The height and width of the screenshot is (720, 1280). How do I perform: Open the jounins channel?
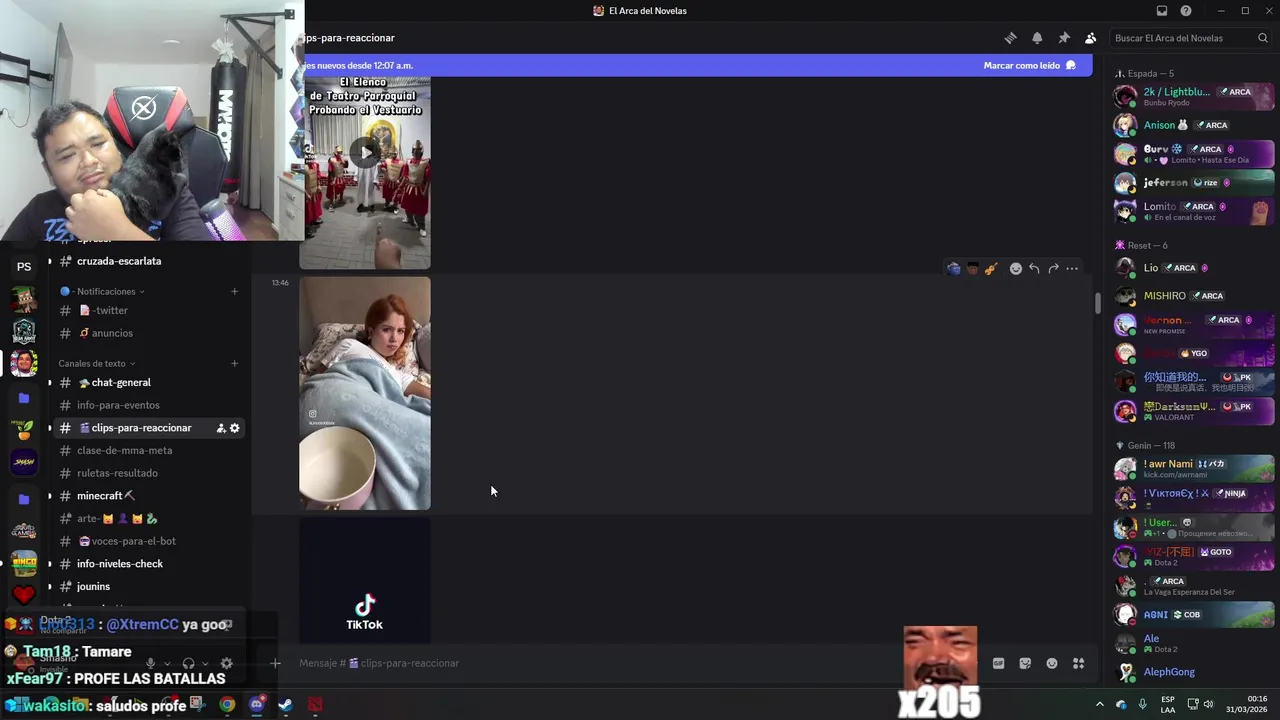[147, 586]
